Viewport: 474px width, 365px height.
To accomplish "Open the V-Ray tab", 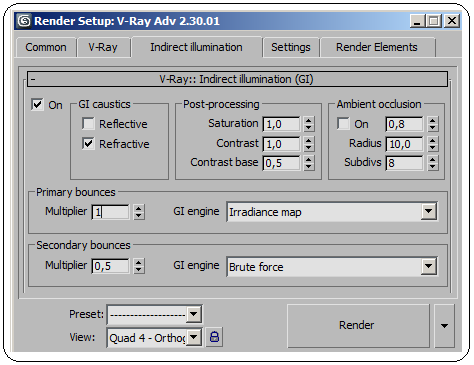I will pos(103,48).
